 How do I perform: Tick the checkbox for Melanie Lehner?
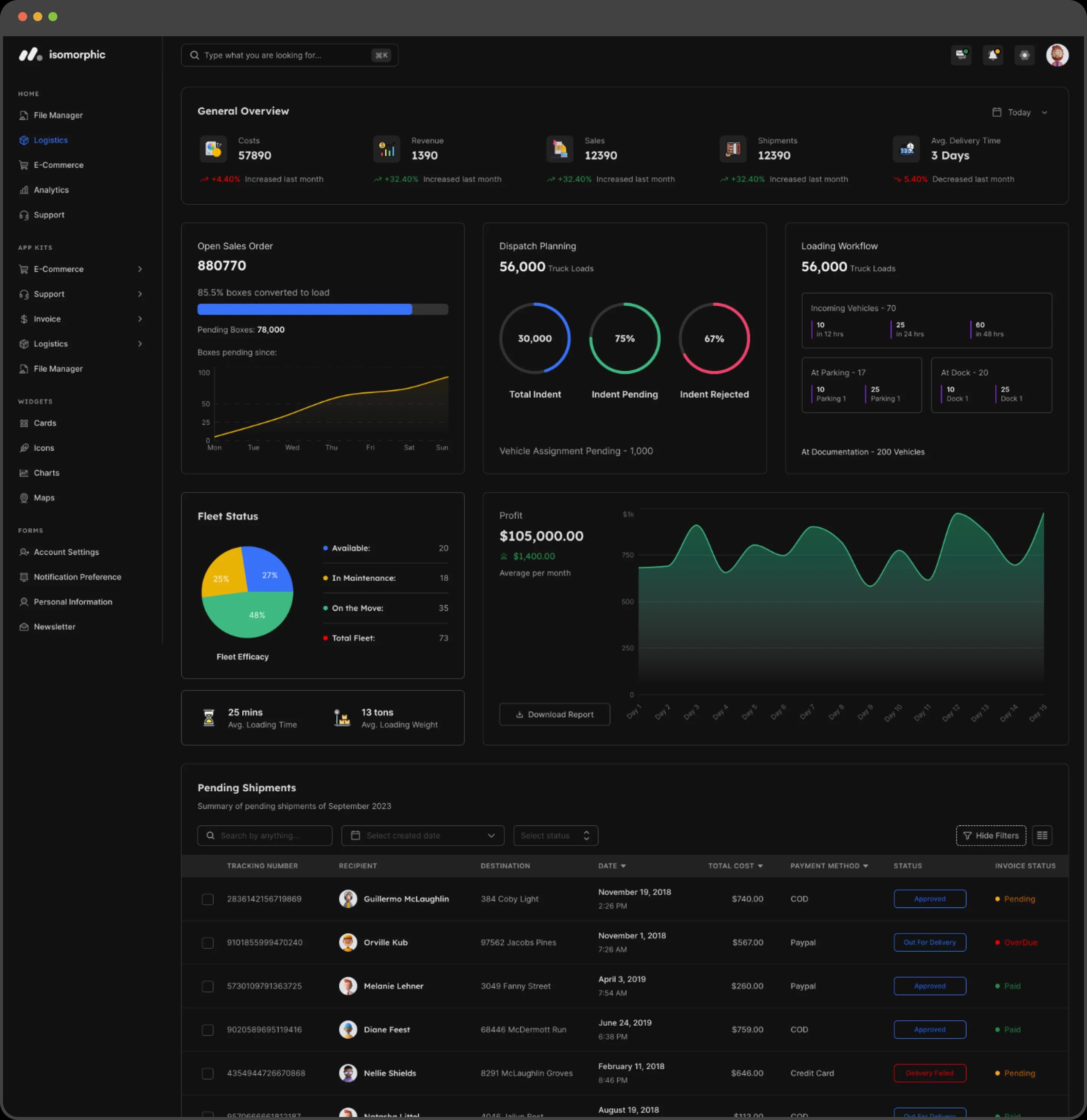(208, 986)
